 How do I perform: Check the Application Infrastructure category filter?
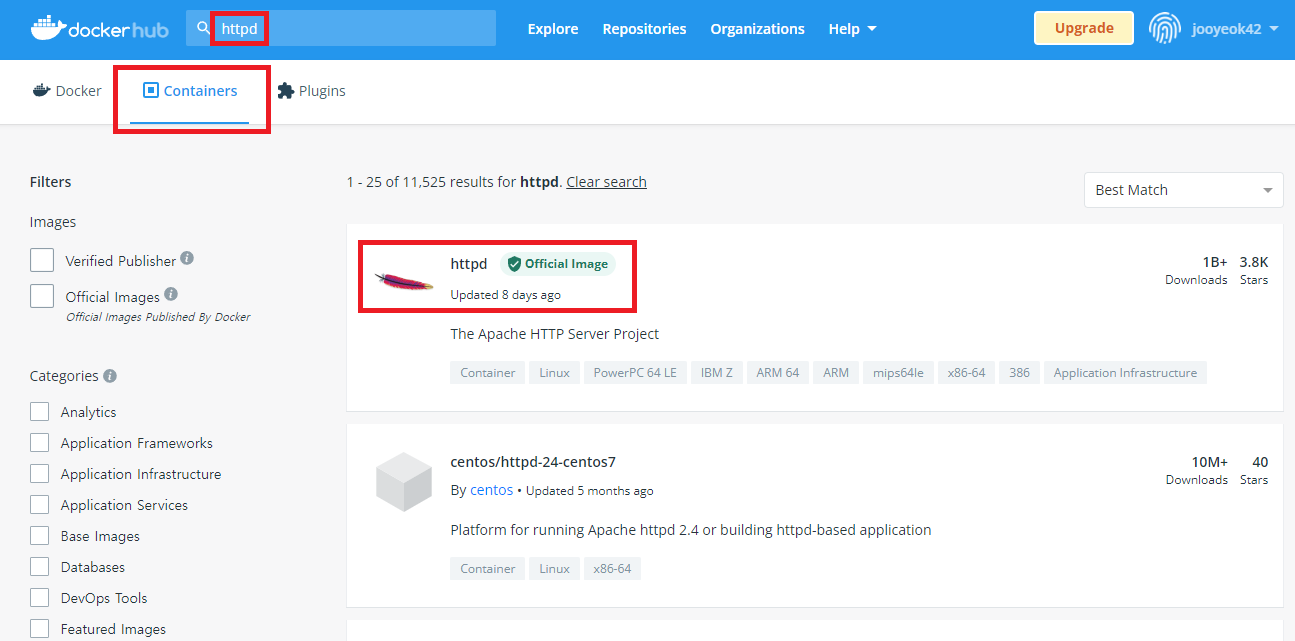39,474
